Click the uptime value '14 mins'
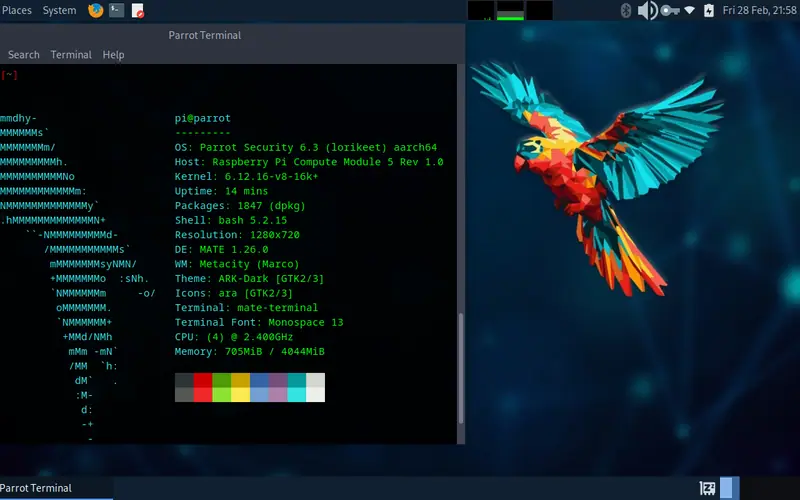Image resolution: width=800 pixels, height=500 pixels. tap(246, 191)
